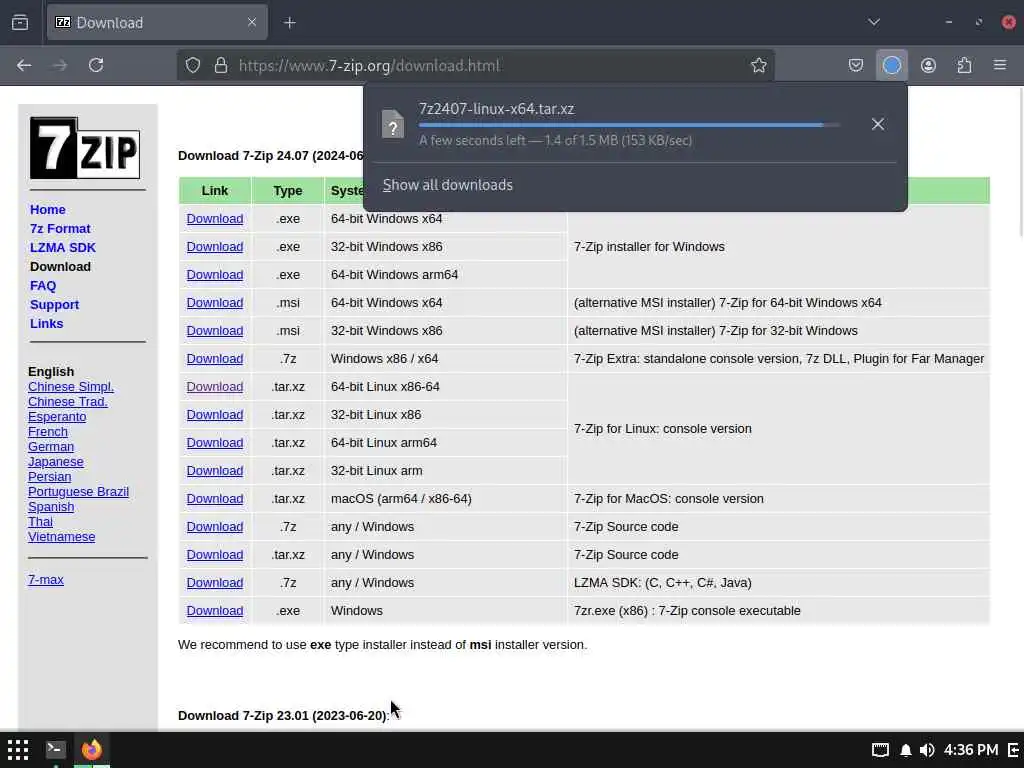1024x768 pixels.
Task: Open the Support page
Action: [54, 304]
